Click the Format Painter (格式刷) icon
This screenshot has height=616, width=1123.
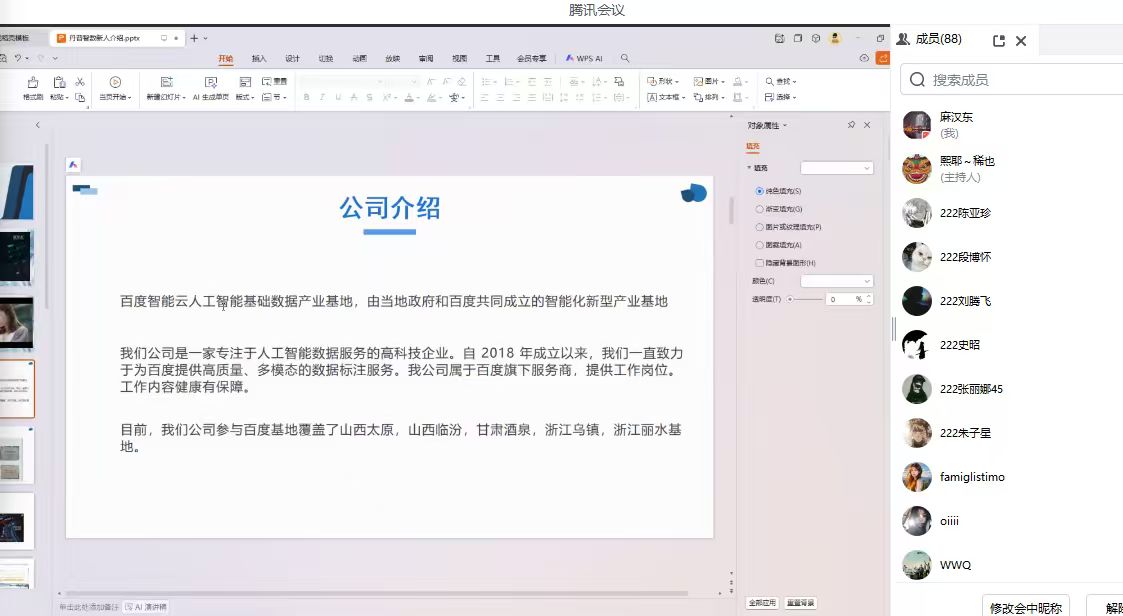[33, 83]
